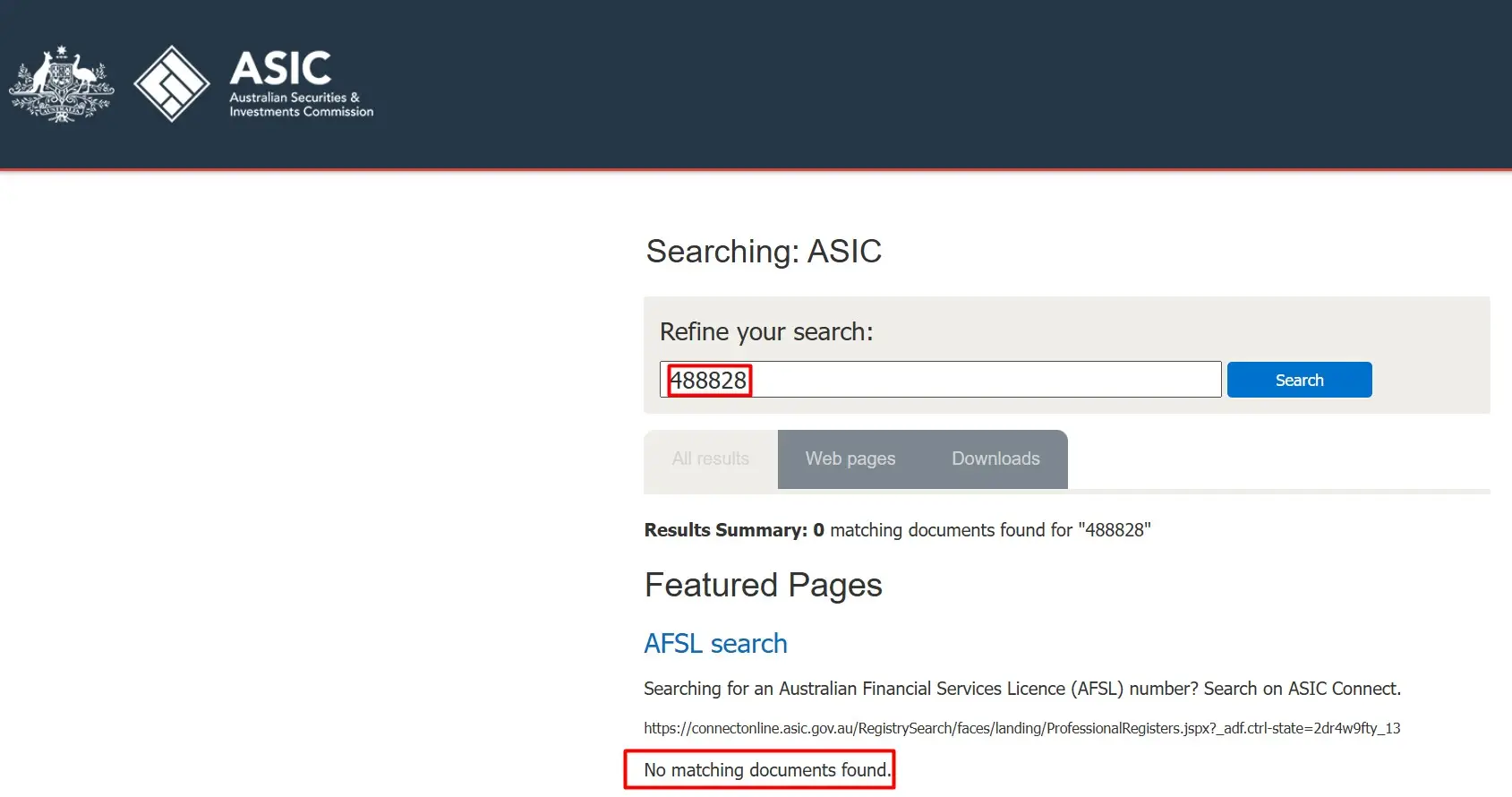This screenshot has width=1512, height=797.
Task: Click the 'matching documents found for' text
Action: point(951,530)
